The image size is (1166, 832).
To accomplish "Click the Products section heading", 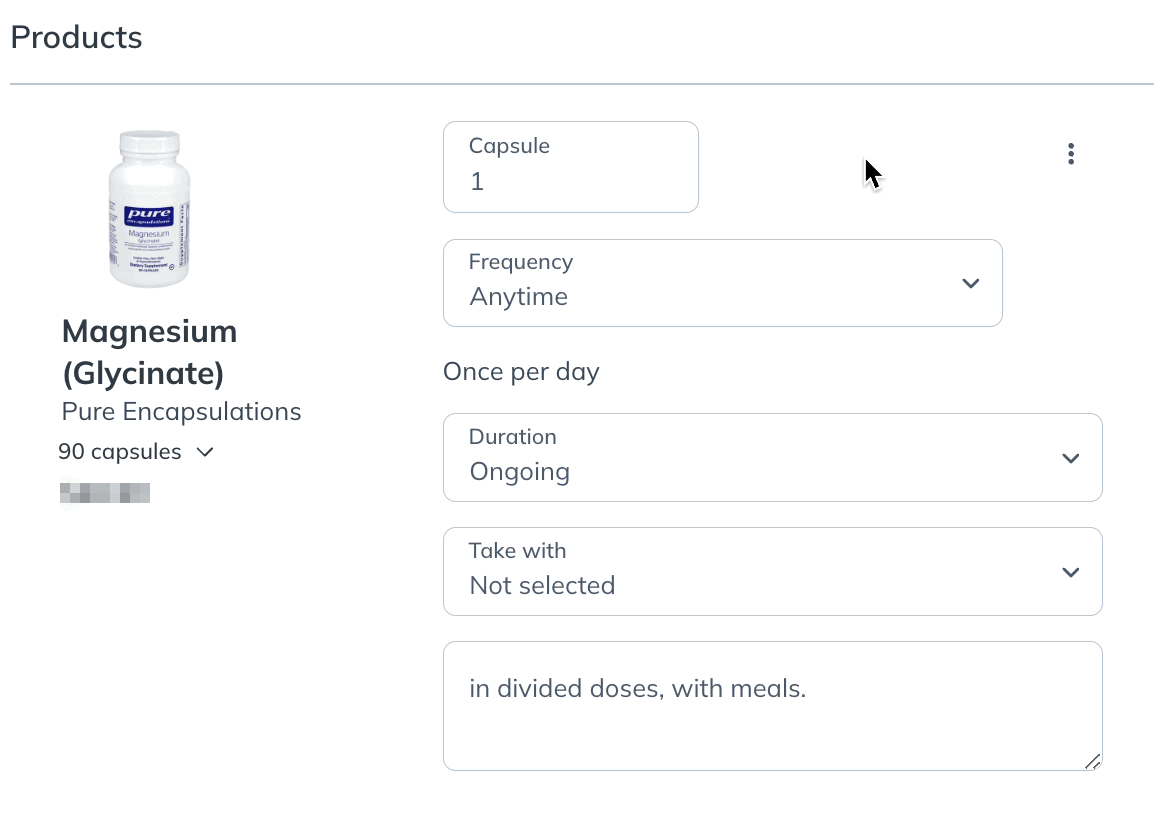I will (76, 37).
